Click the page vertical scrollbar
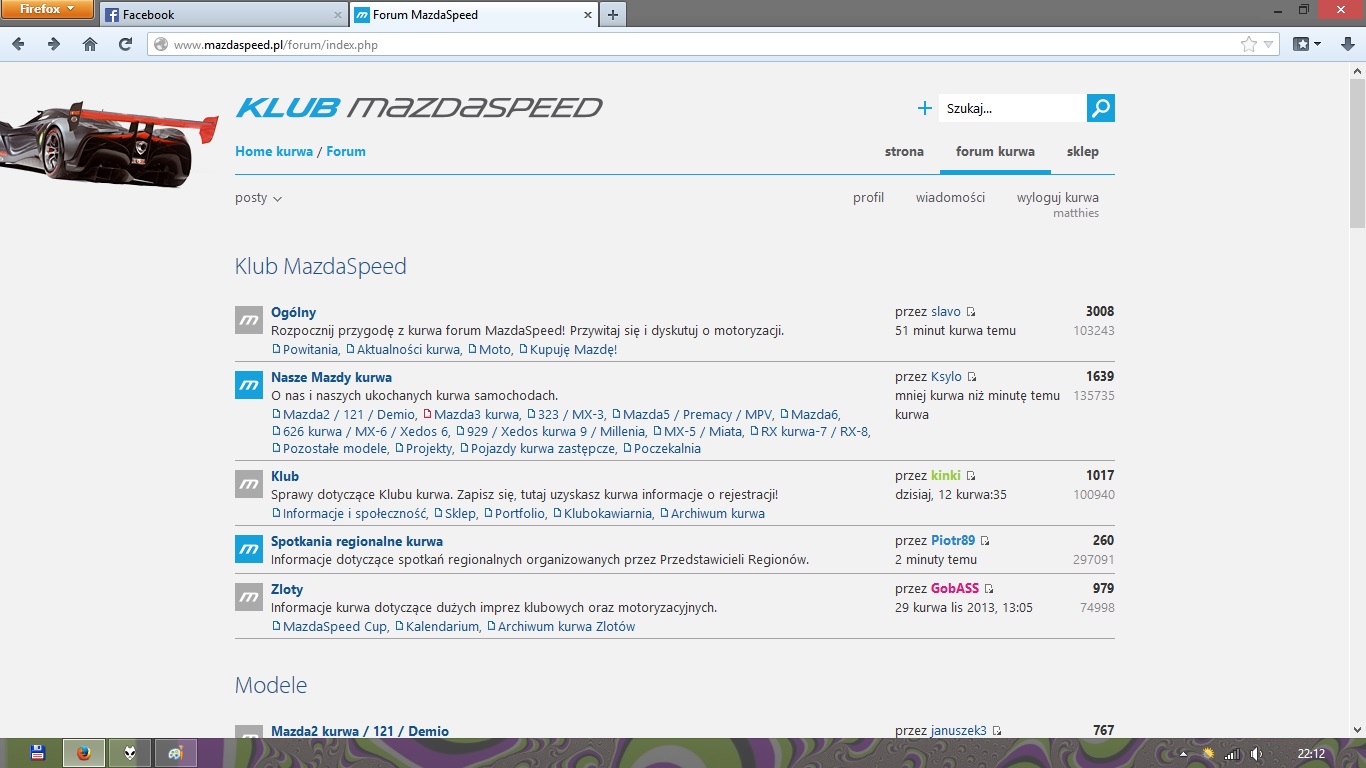Viewport: 1366px width, 768px height. [1357, 400]
